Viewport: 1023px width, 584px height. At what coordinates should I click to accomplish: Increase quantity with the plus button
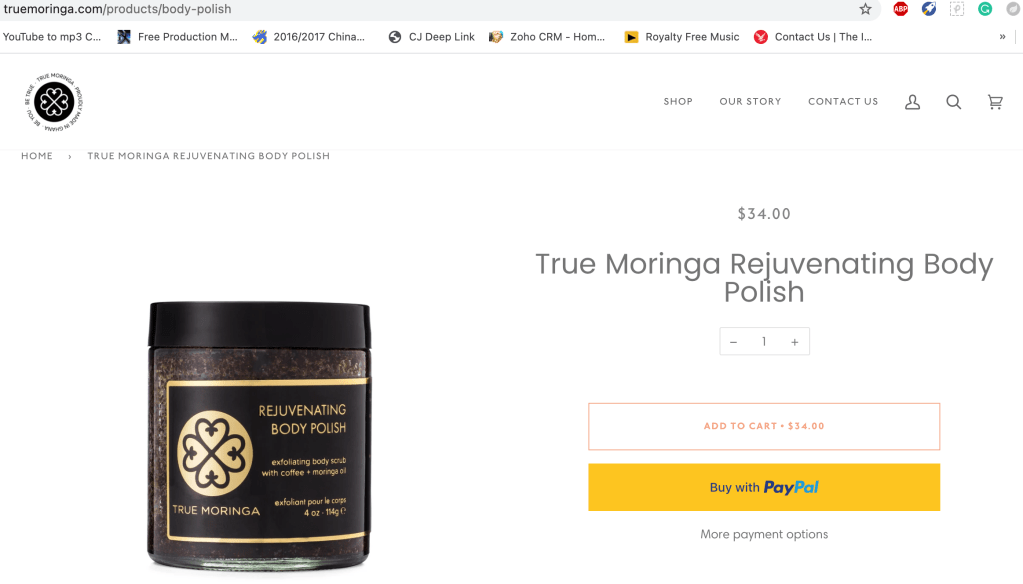click(x=795, y=342)
